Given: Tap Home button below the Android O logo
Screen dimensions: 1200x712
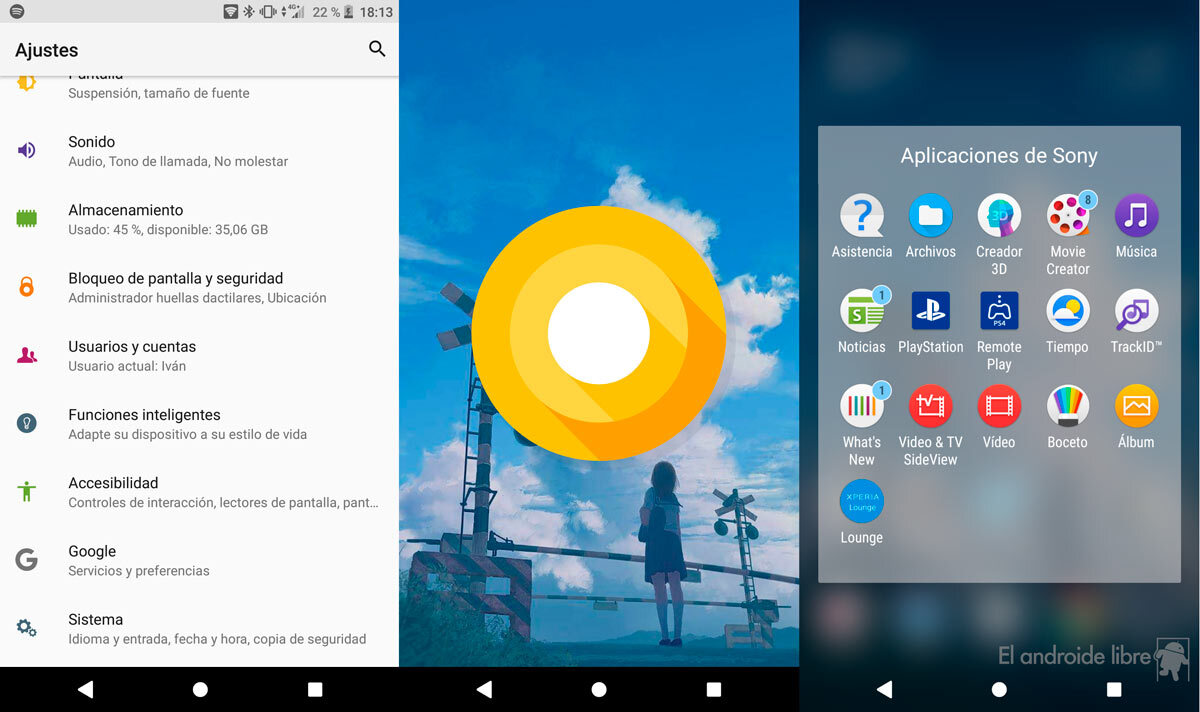Looking at the screenshot, I should click(x=599, y=689).
